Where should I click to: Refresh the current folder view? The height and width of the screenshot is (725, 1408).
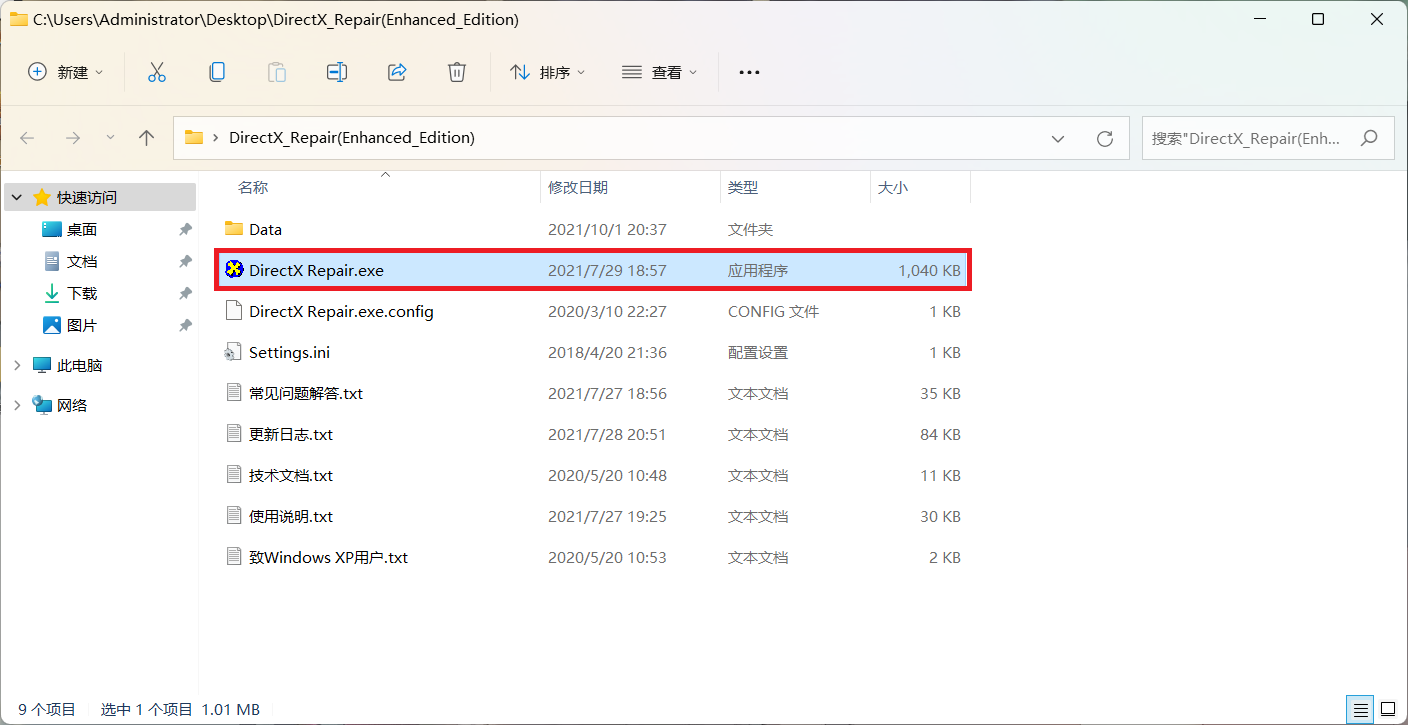point(1104,138)
